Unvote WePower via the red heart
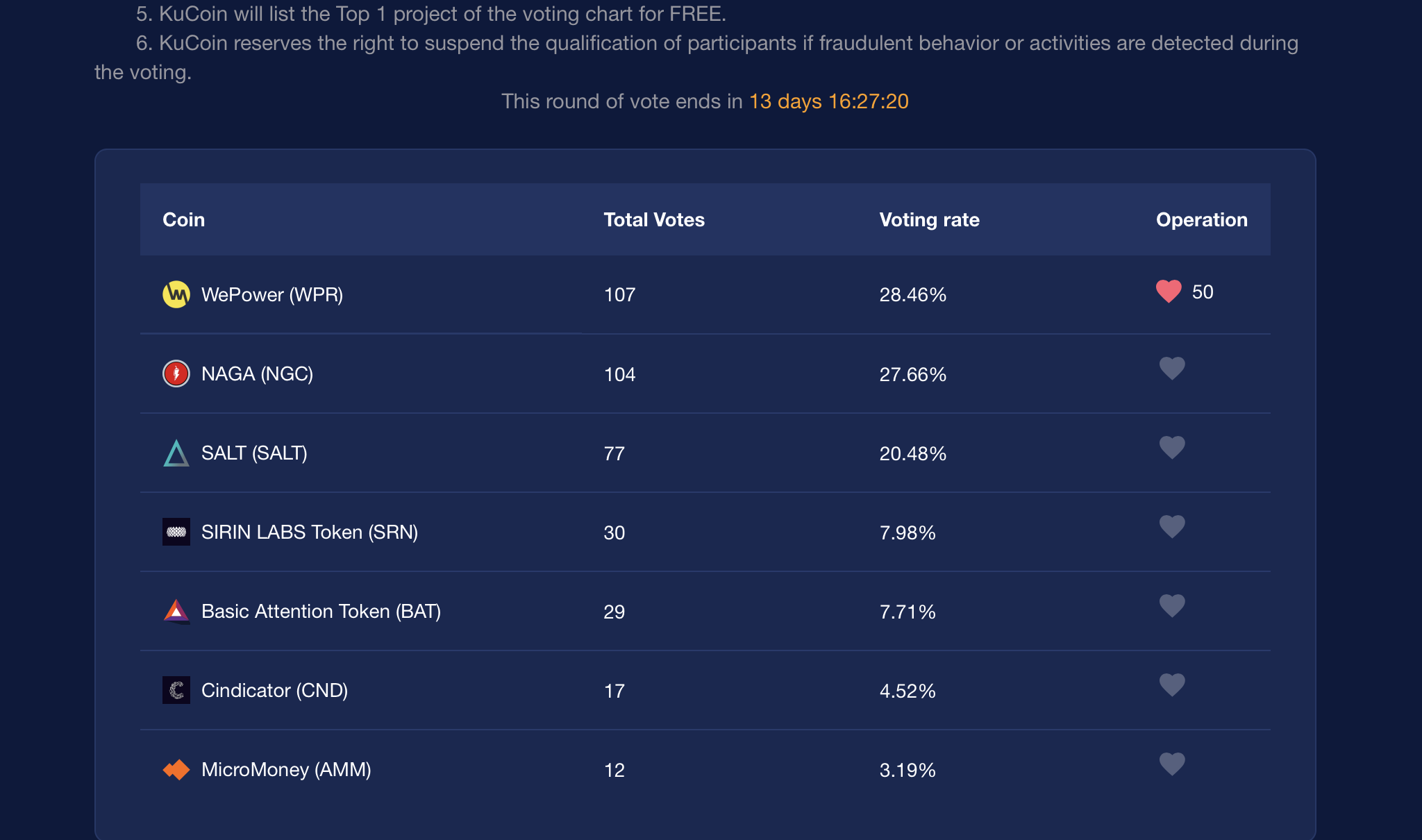The image size is (1422, 840). 1169,291
